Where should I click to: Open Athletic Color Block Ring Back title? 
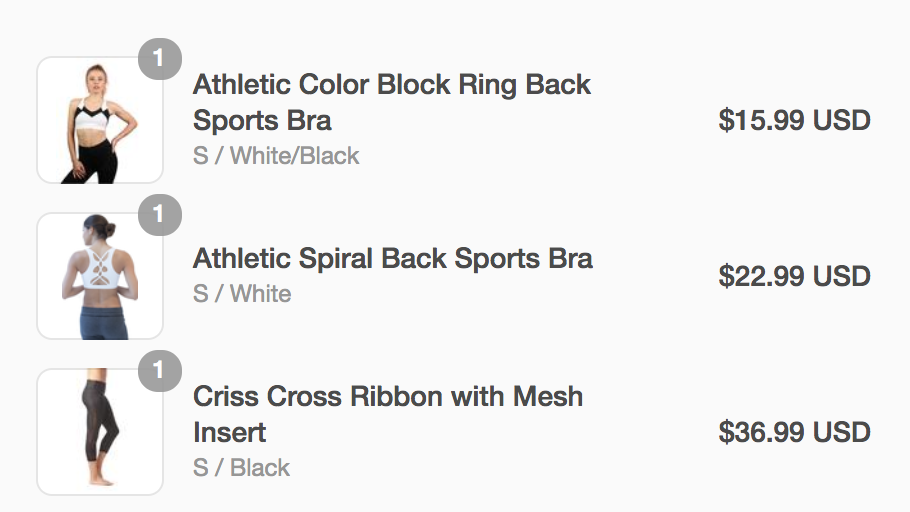(x=391, y=84)
